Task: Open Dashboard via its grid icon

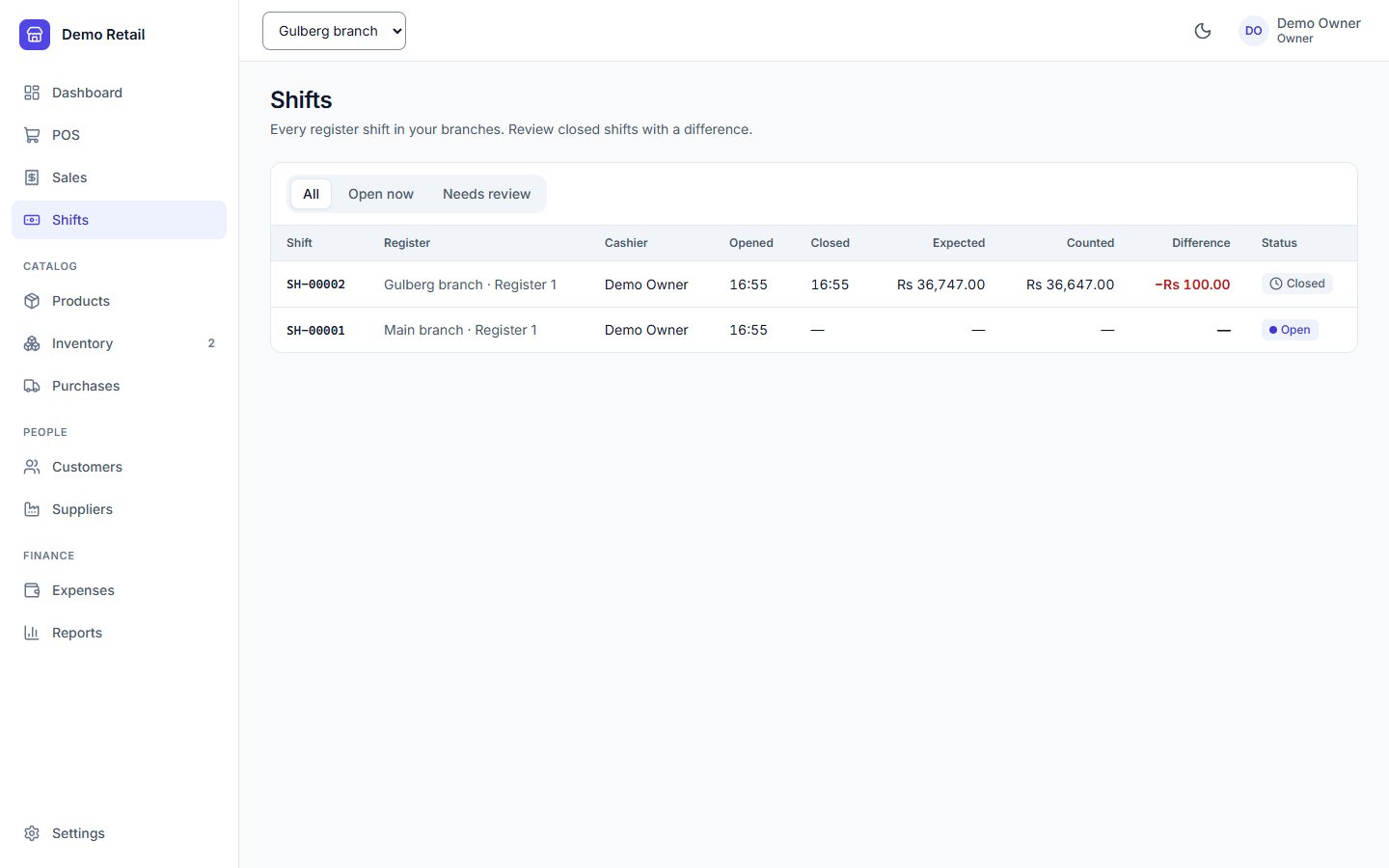Action: tap(32, 93)
